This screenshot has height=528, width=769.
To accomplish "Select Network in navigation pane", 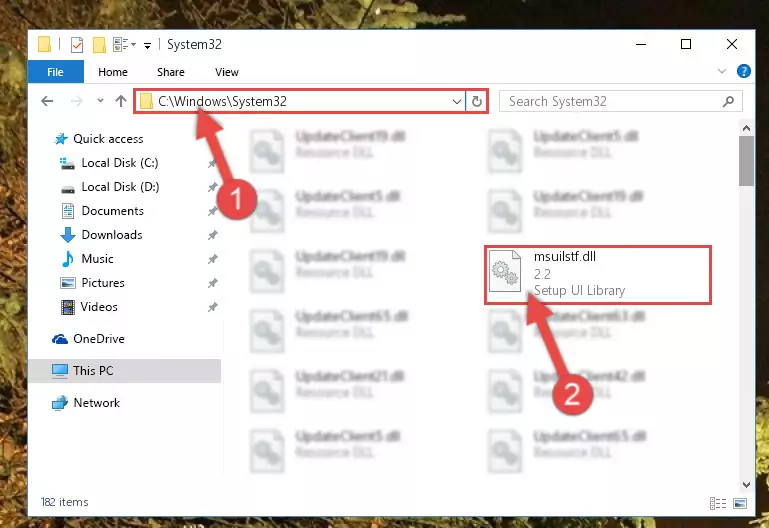I will pyautogui.click(x=96, y=403).
